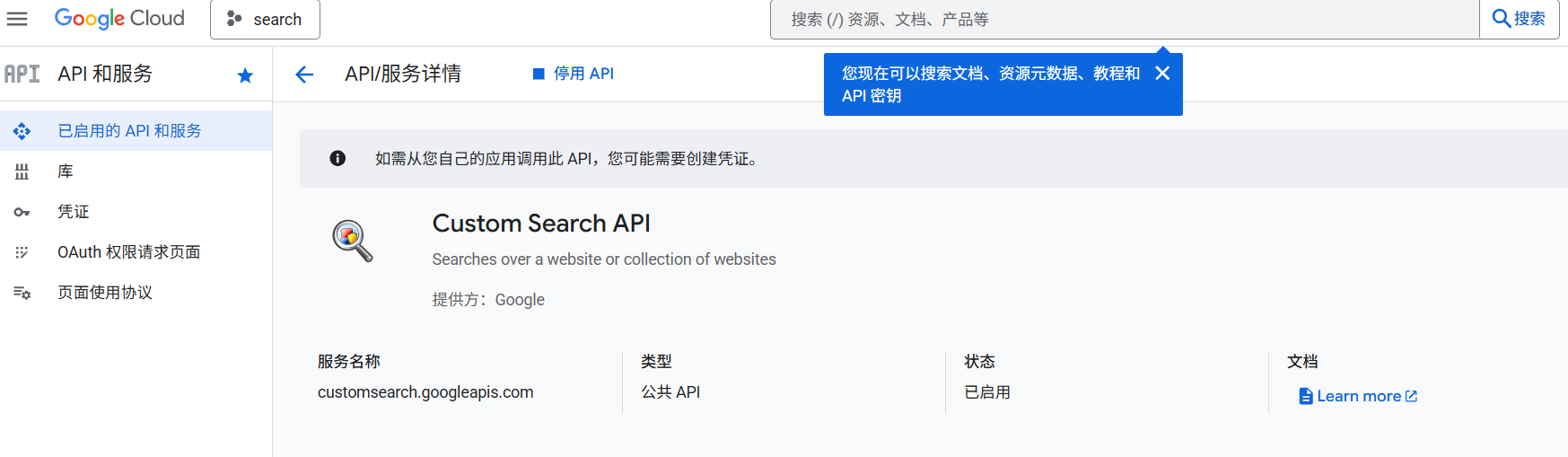Select 已启用的 API 和服务 in sidebar
Image resolution: width=1568 pixels, height=457 pixels.
pyautogui.click(x=129, y=131)
